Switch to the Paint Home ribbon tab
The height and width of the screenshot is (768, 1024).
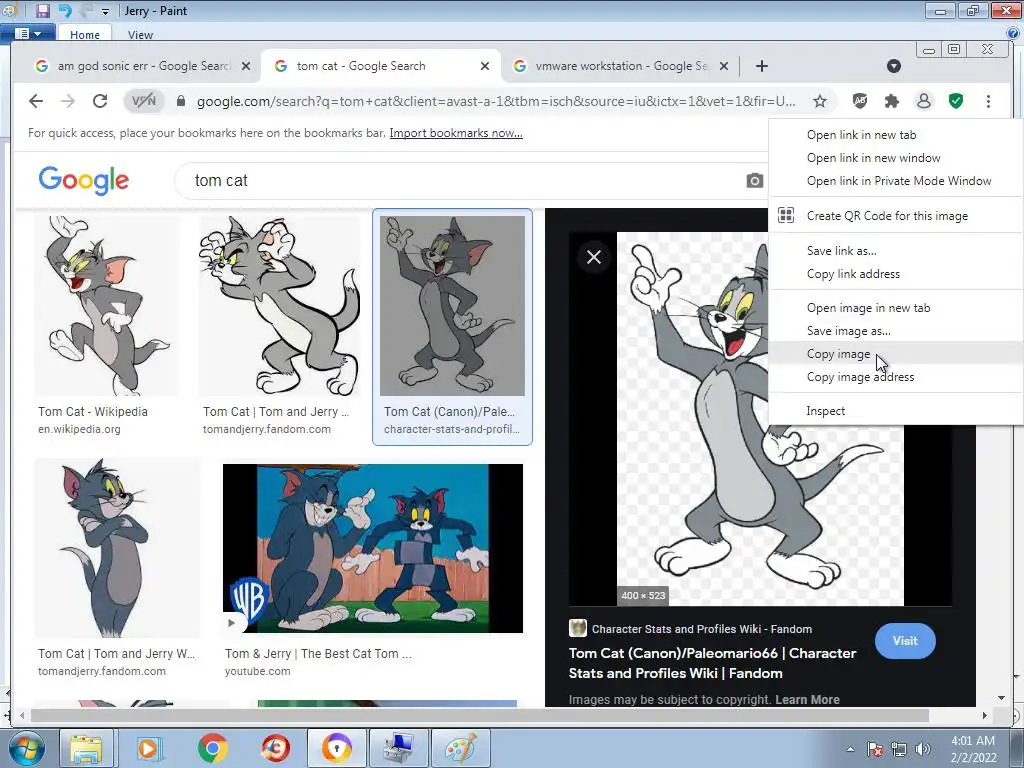click(x=85, y=35)
